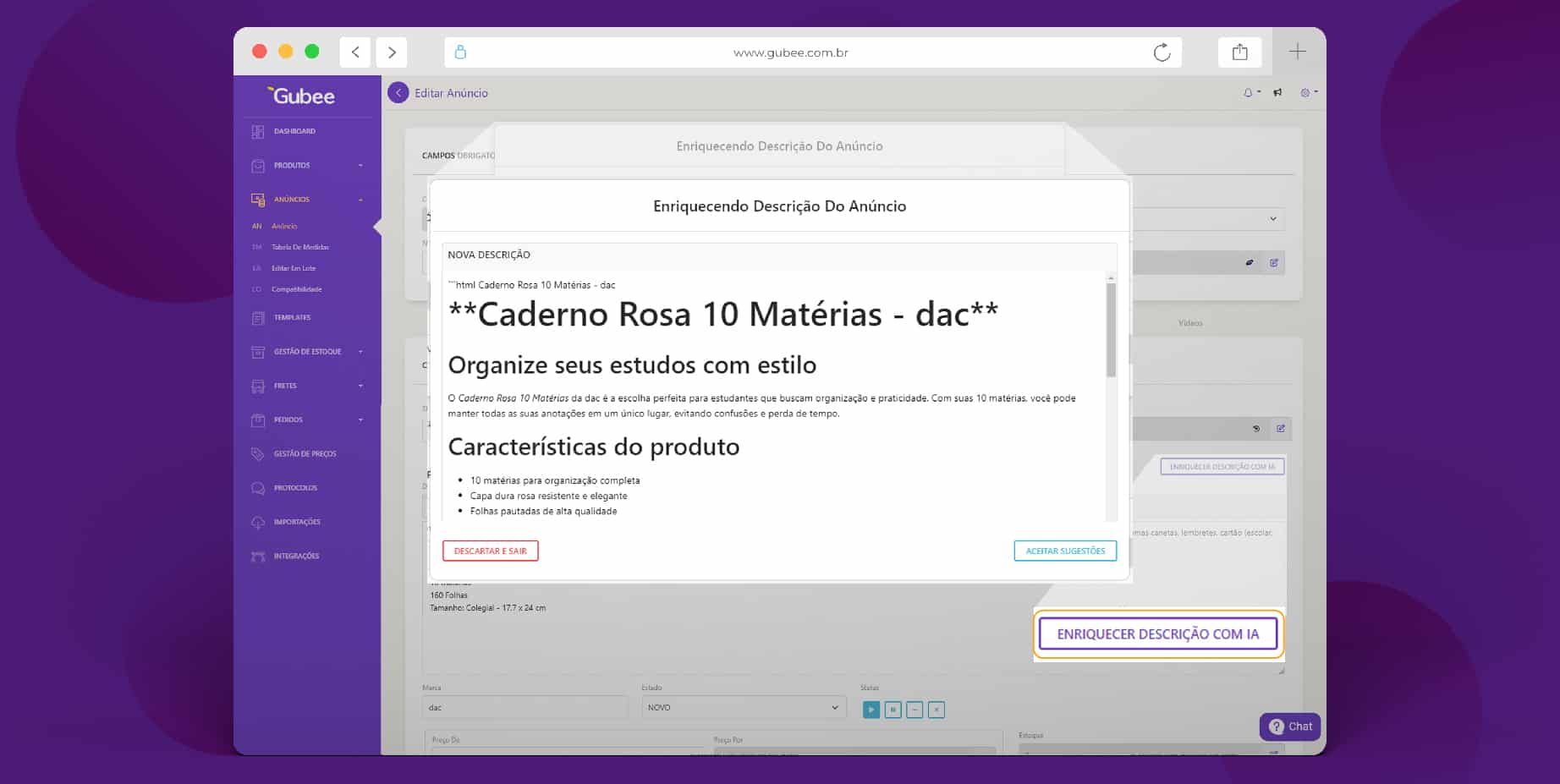Image resolution: width=1560 pixels, height=784 pixels.
Task: Click heading Organize seus estudos com estilo
Action: click(x=632, y=365)
